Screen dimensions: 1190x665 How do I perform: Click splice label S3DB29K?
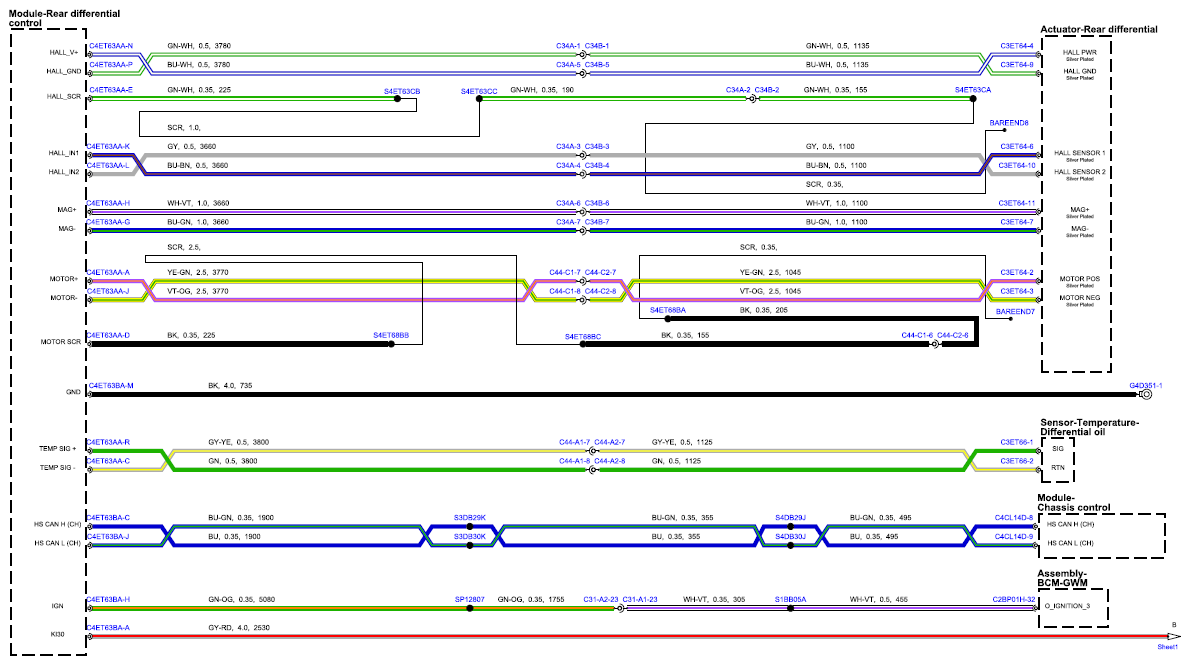click(470, 518)
